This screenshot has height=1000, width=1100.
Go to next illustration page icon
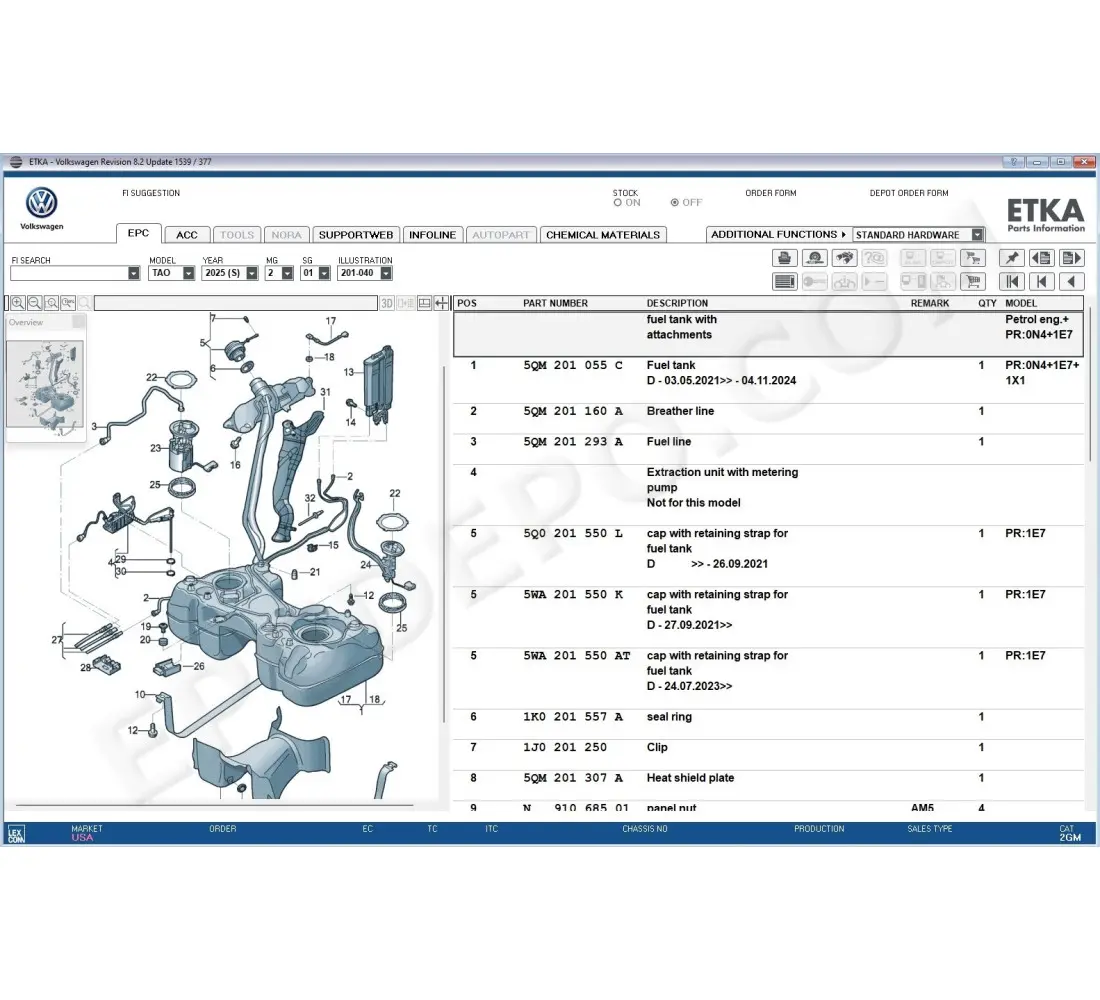pyautogui.click(x=1072, y=258)
